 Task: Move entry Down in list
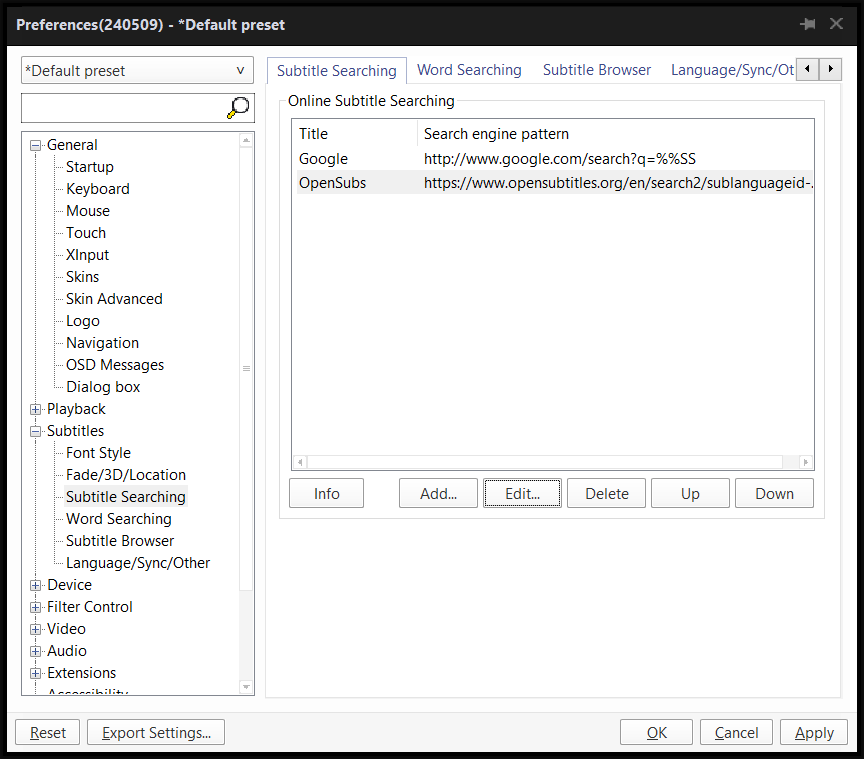[774, 493]
